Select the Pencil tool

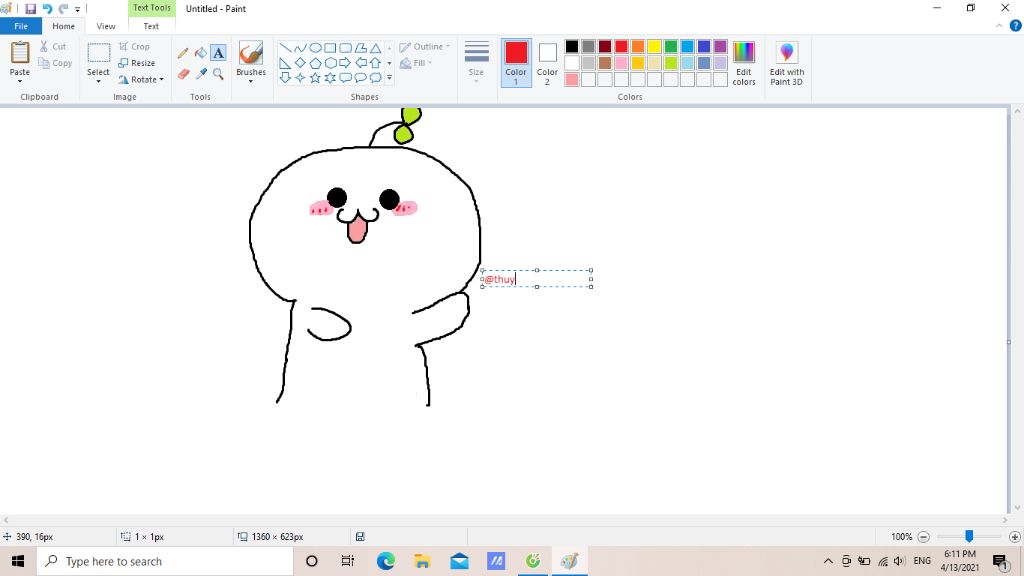pos(183,53)
